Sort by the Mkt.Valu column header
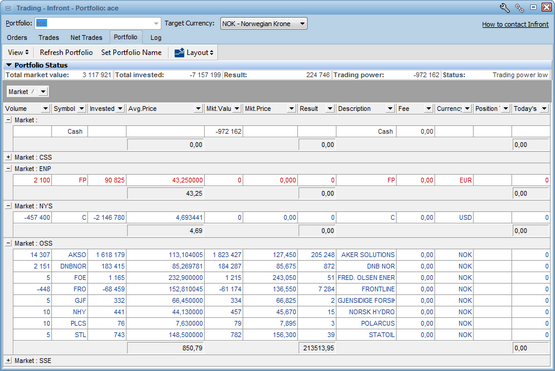Viewport: 555px width, 371px height. (218, 109)
